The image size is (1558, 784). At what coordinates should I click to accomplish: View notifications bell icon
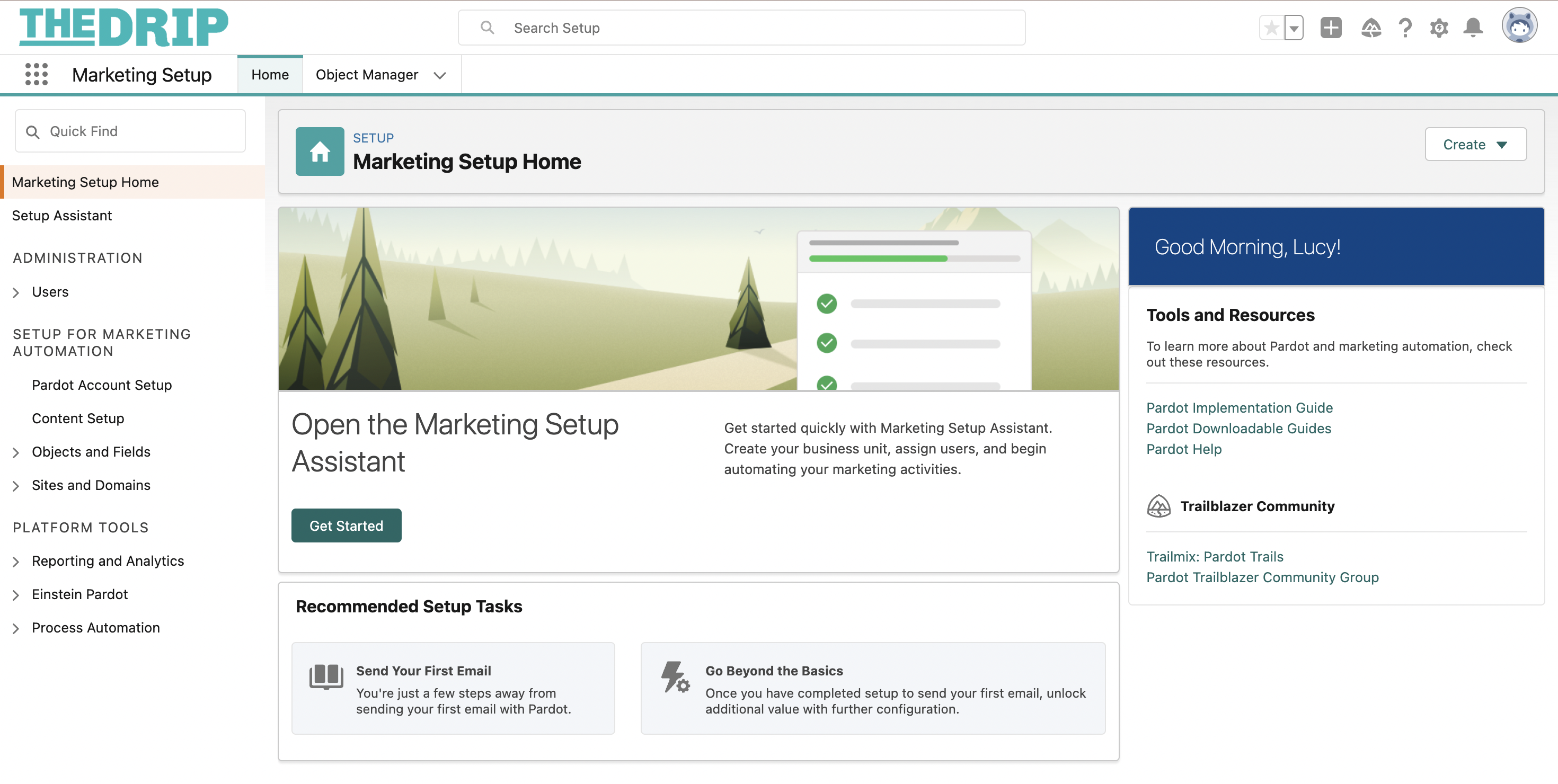(1473, 28)
